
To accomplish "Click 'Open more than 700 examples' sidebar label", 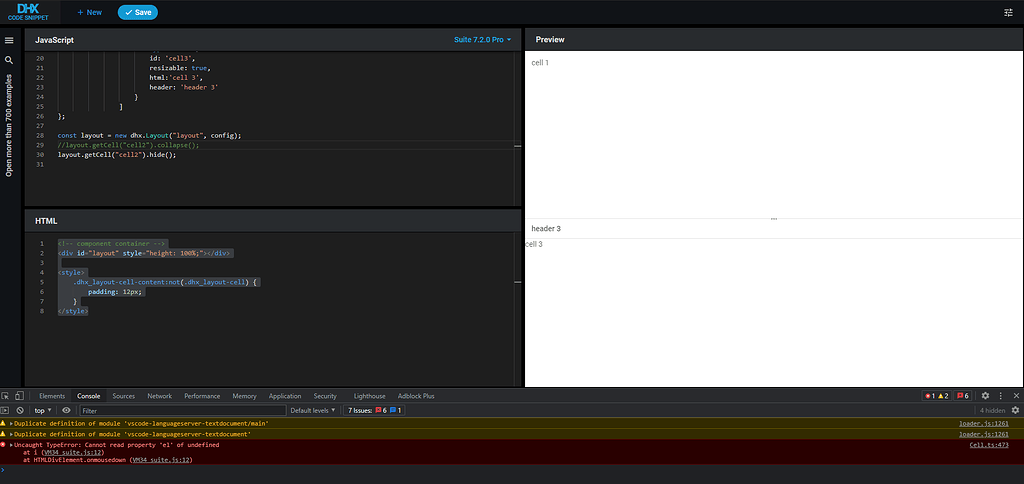I will [9, 125].
